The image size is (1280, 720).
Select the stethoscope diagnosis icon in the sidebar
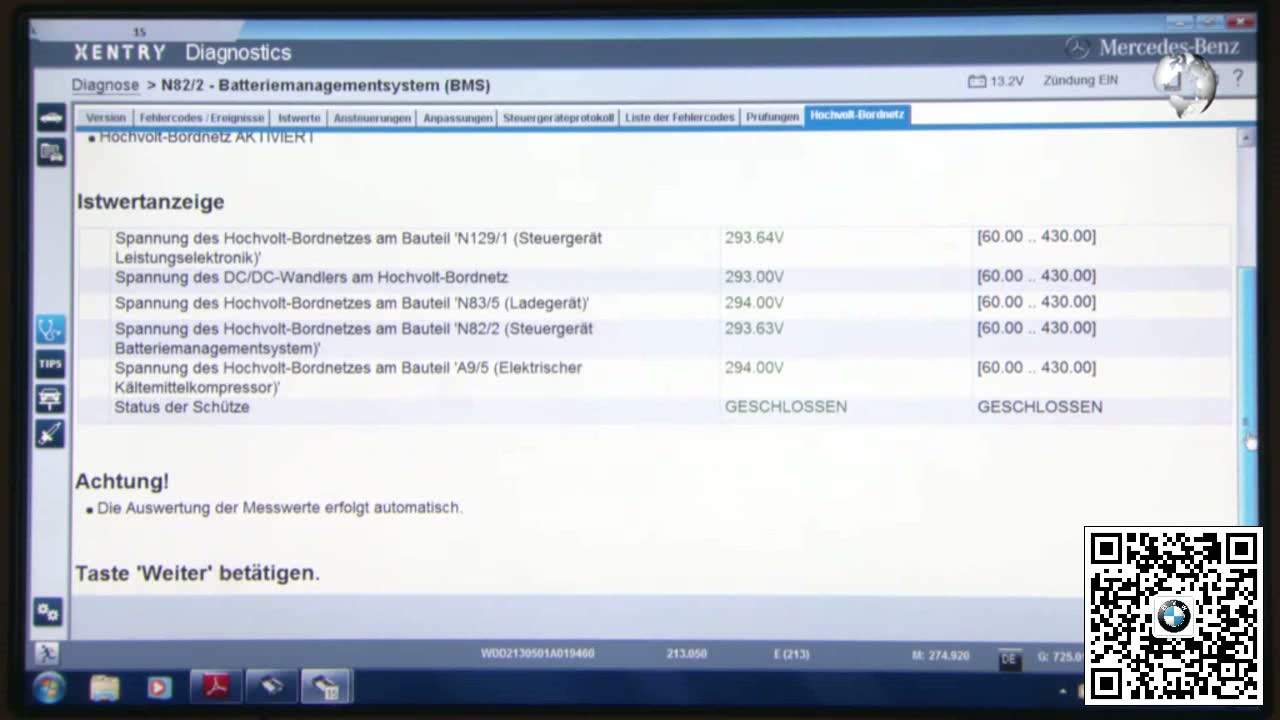point(51,329)
